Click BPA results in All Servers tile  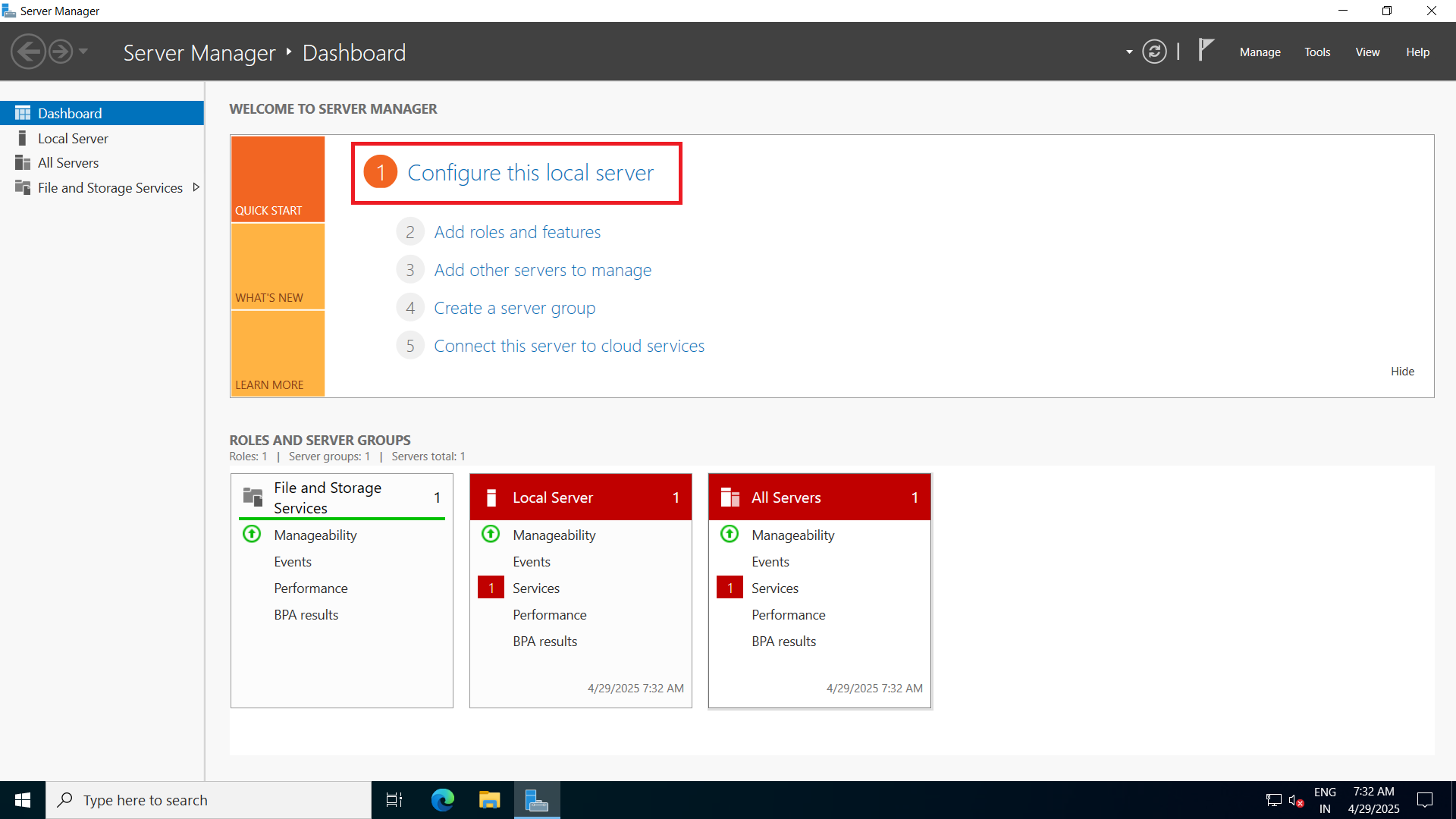(x=784, y=641)
